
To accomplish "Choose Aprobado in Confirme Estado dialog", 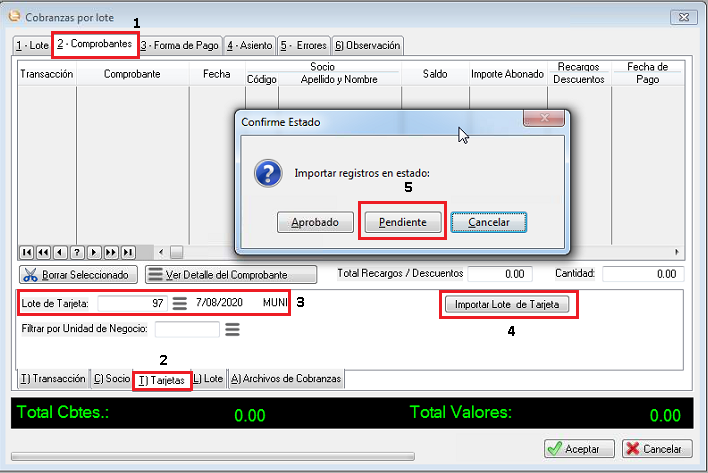I will click(x=315, y=222).
